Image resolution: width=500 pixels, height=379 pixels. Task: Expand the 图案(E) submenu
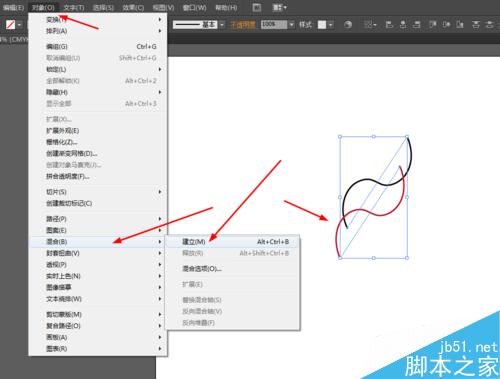pyautogui.click(x=98, y=230)
